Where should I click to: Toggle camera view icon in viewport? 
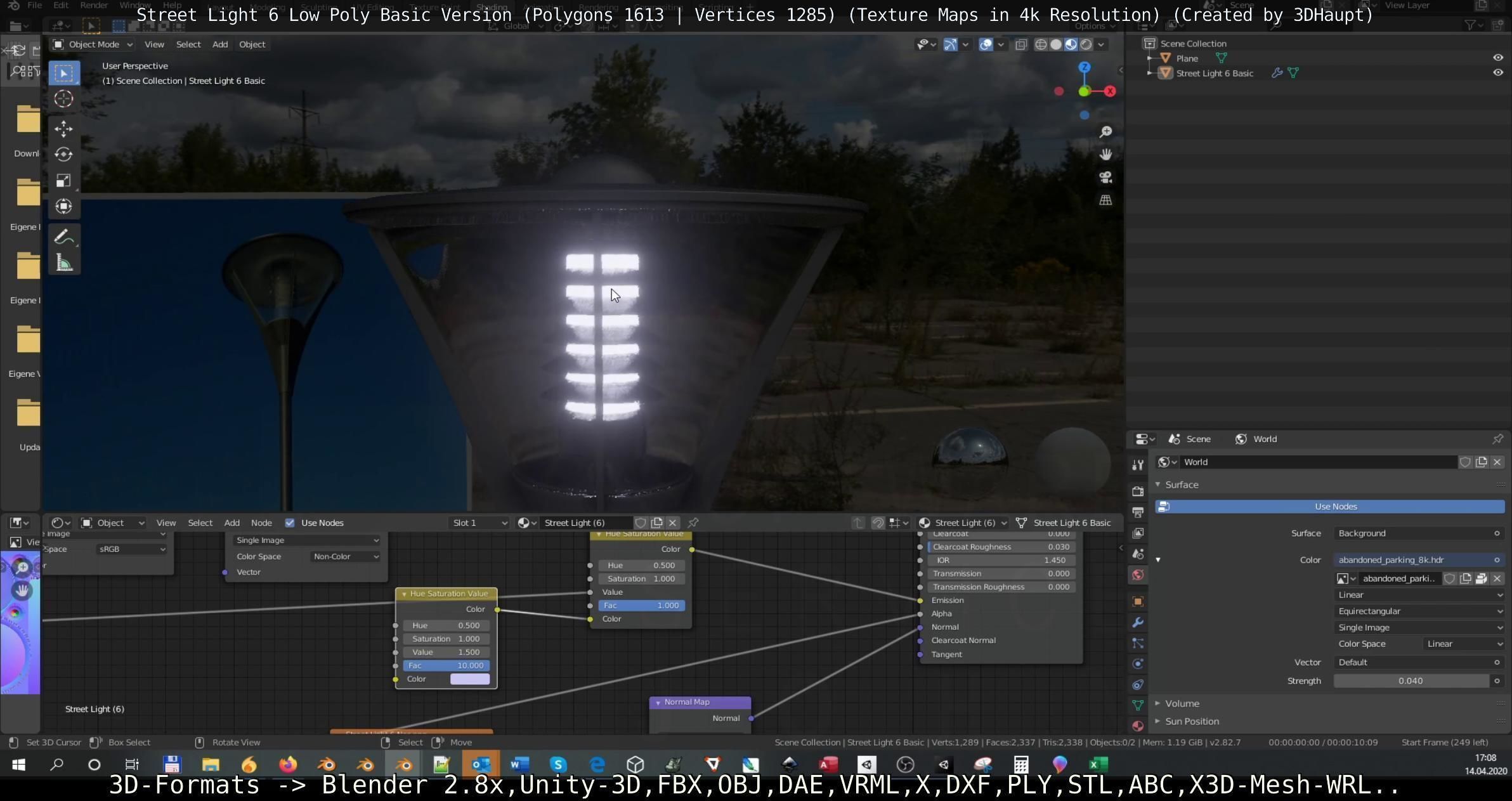(1105, 178)
